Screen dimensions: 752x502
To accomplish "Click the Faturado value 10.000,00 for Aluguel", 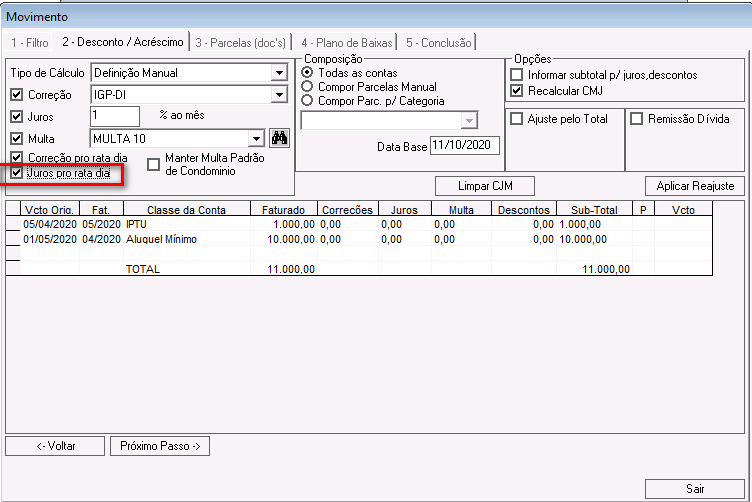I will 283,239.
